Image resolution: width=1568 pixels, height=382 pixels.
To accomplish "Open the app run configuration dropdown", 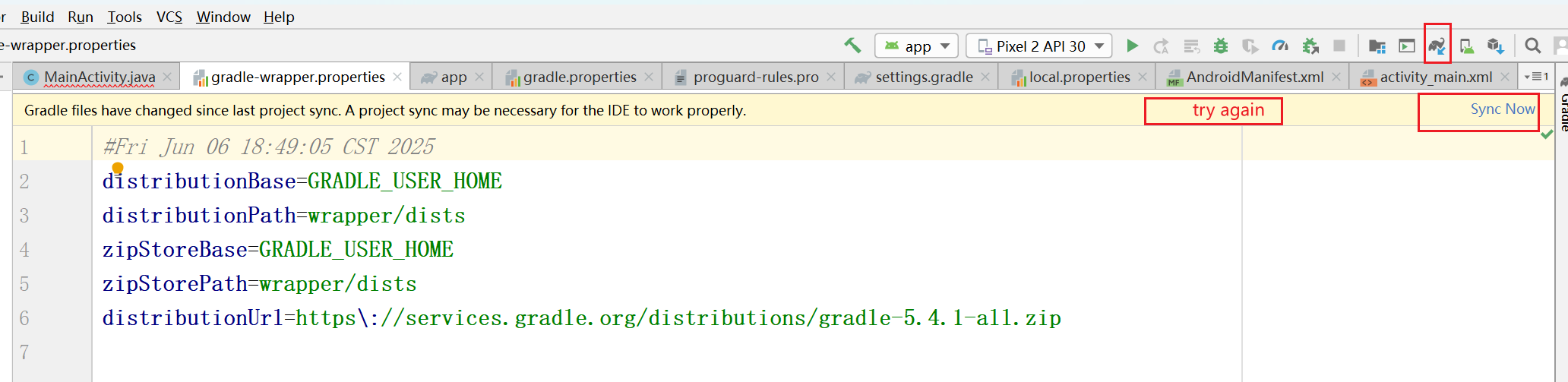I will (x=916, y=46).
